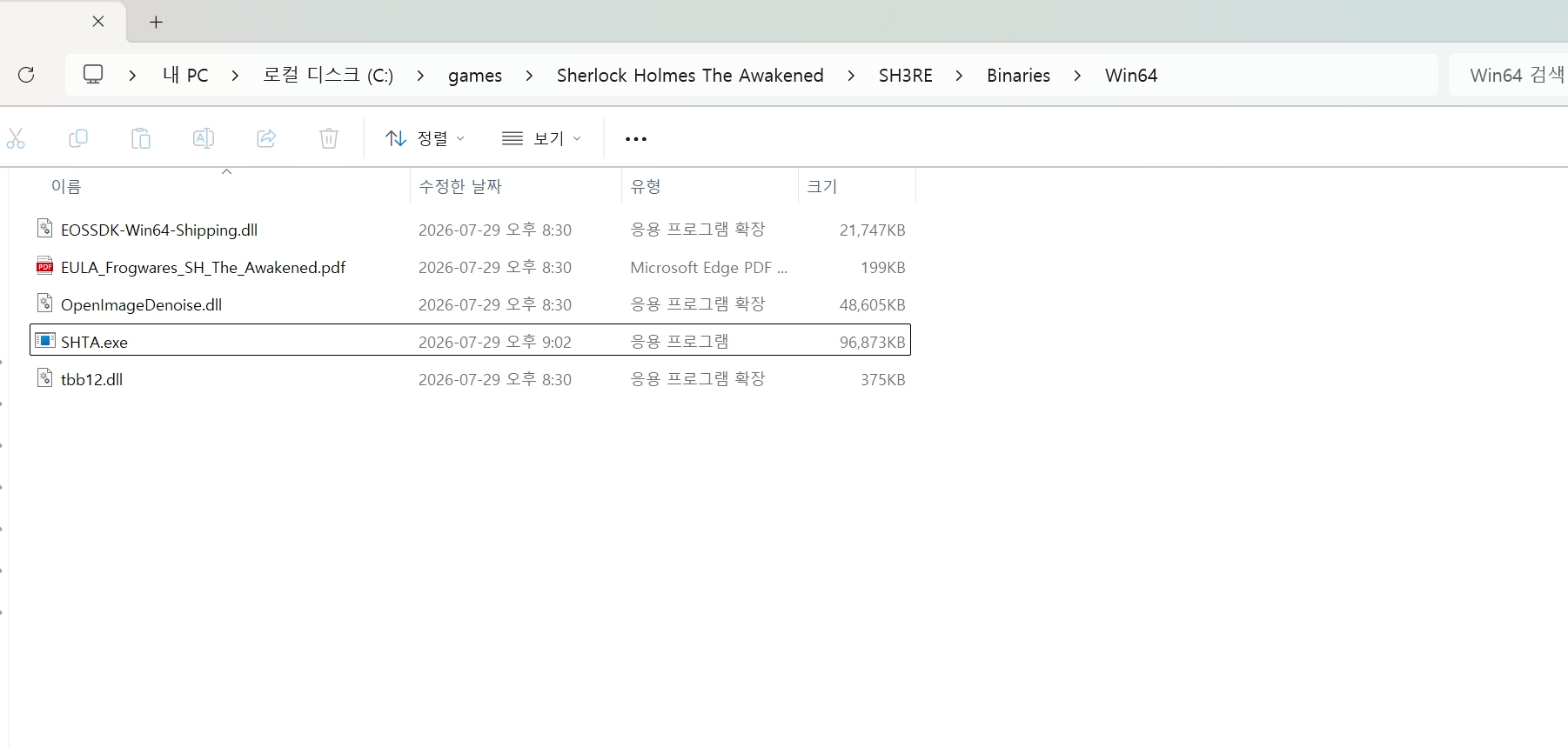
Task: Click the Share icon in toolbar
Action: tap(266, 138)
